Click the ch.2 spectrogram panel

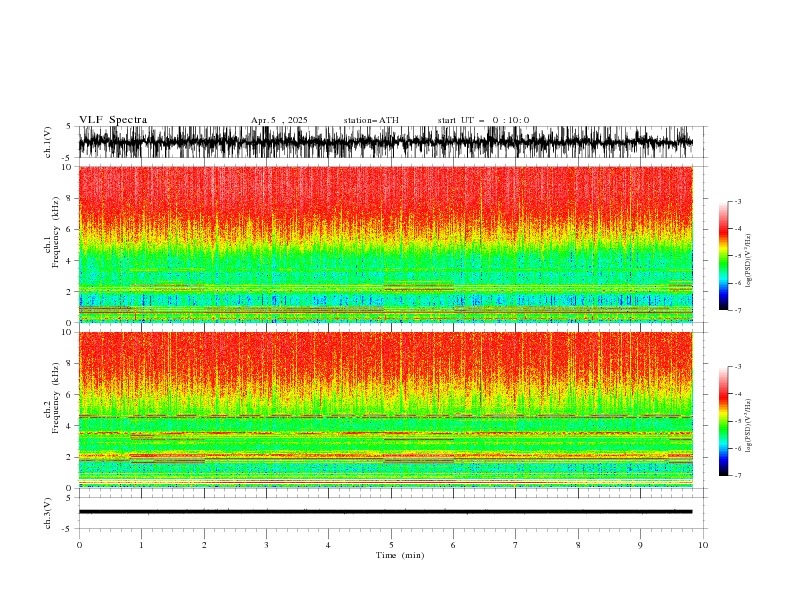point(386,410)
